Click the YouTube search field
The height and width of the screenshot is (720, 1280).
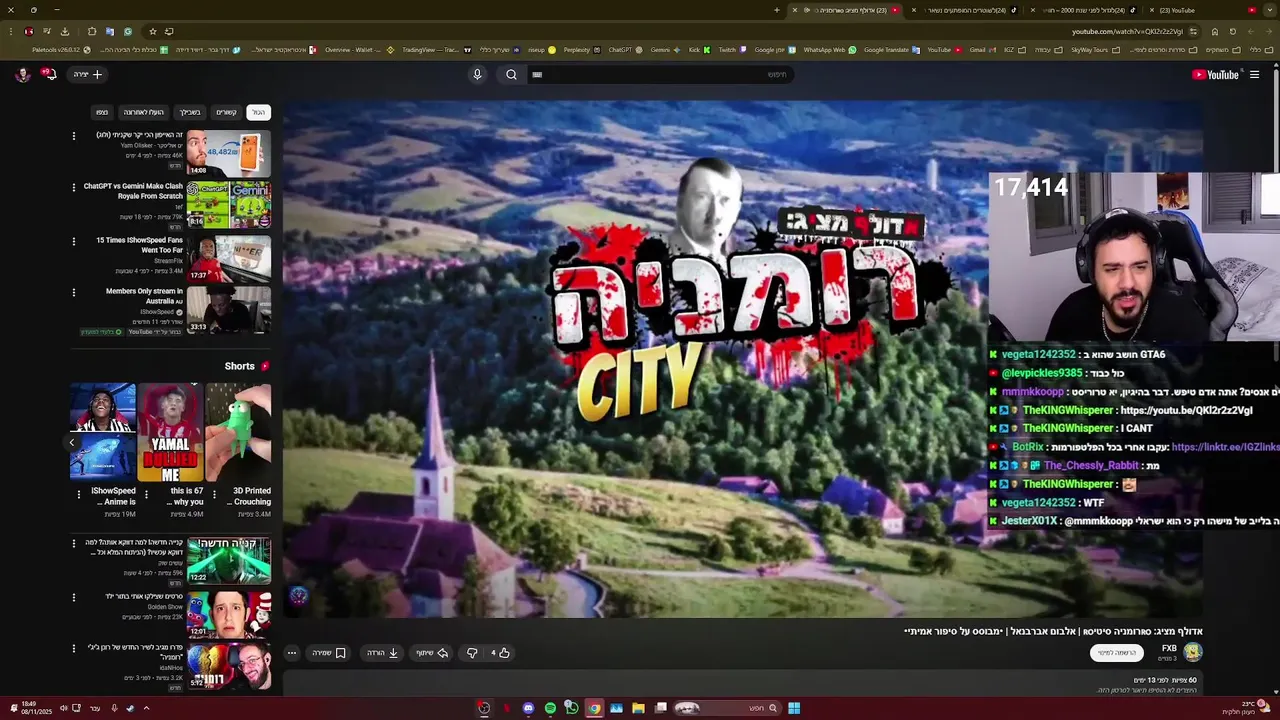click(660, 74)
